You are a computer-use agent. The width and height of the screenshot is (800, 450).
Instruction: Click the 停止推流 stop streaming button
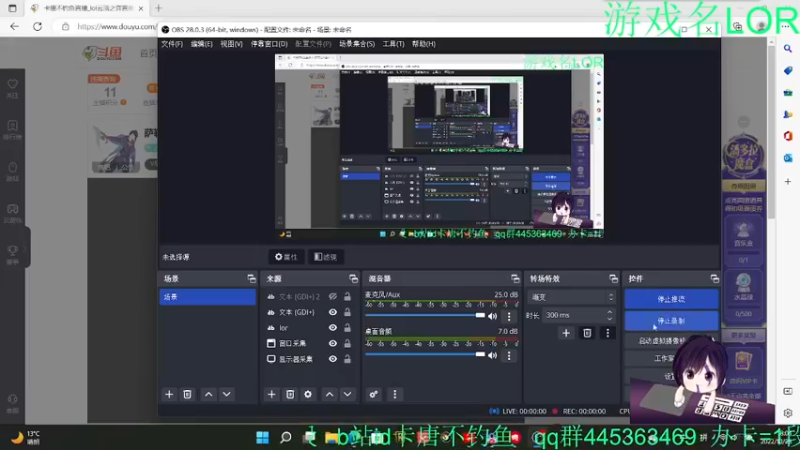(x=671, y=299)
